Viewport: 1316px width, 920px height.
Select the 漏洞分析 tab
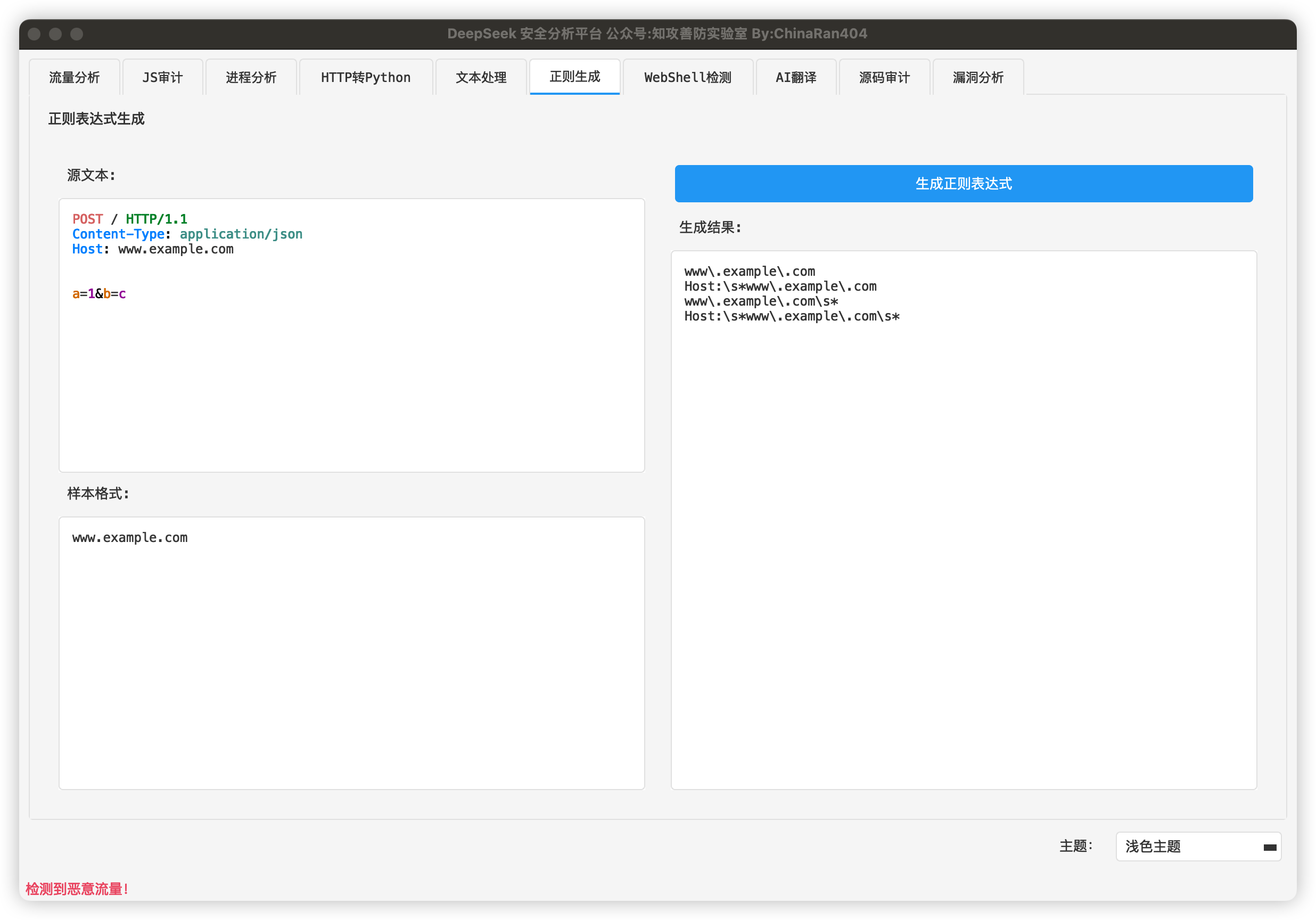click(978, 77)
